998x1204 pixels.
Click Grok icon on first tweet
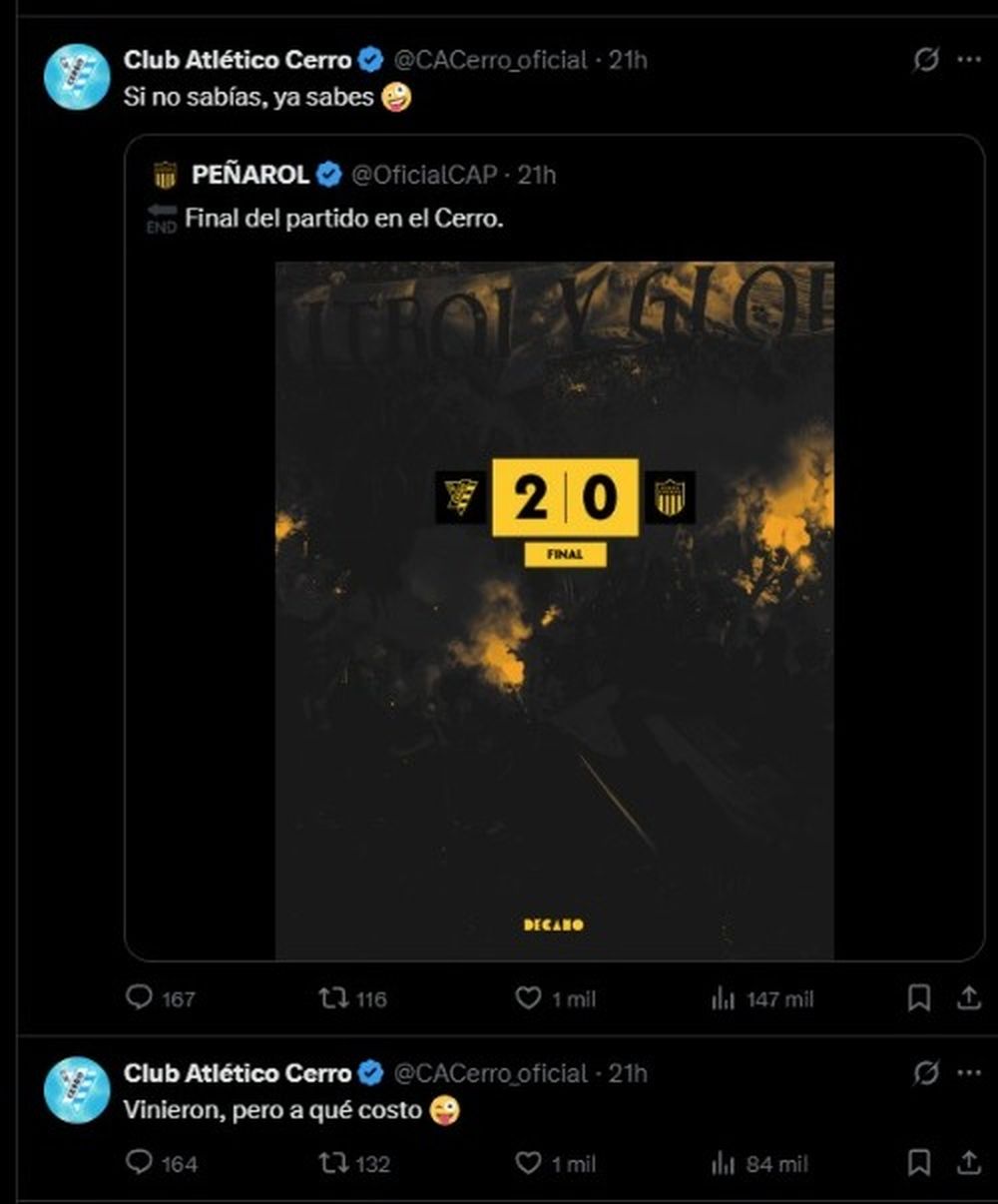click(926, 60)
